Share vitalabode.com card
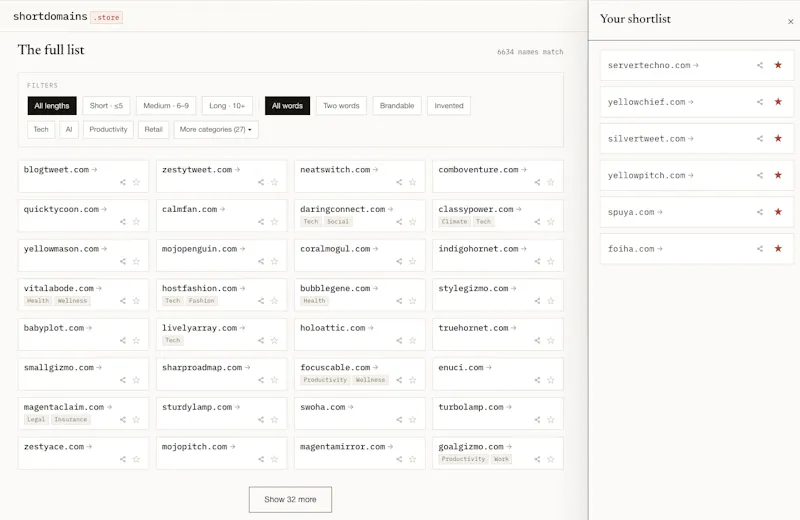 pyautogui.click(x=122, y=301)
